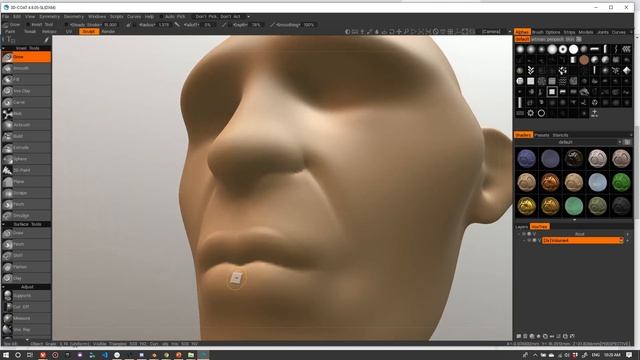Pick the selected white square alpha
Viewport: 640px width, 360px height.
[x=552, y=92]
